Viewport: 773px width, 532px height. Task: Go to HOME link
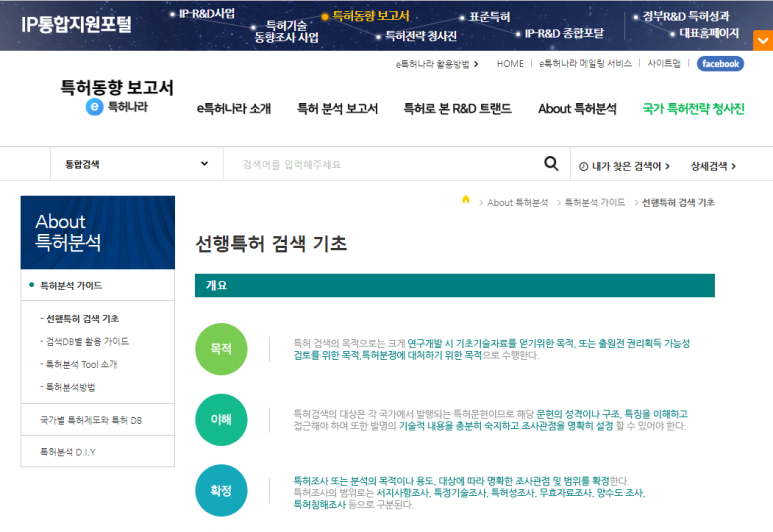pos(510,64)
